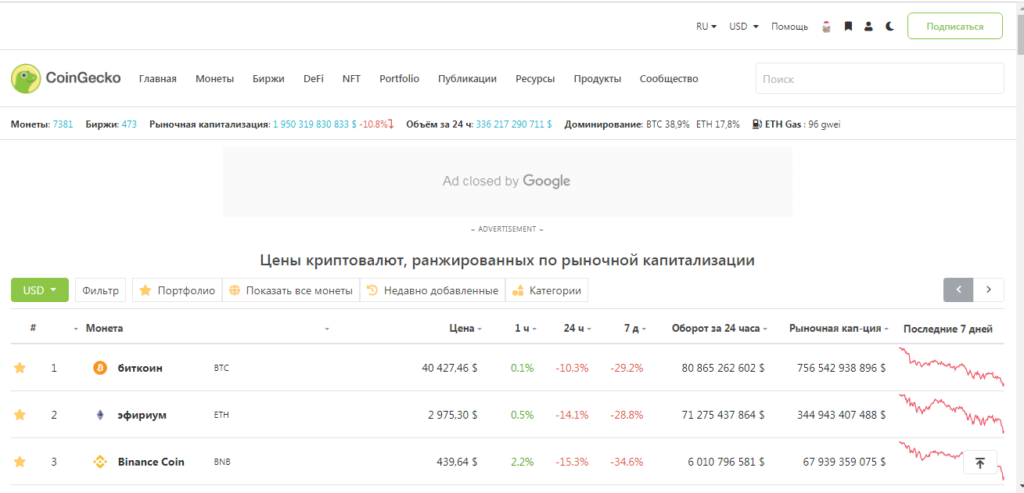Image resolution: width=1024 pixels, height=493 pixels.
Task: Click the Подписаться button
Action: [955, 26]
